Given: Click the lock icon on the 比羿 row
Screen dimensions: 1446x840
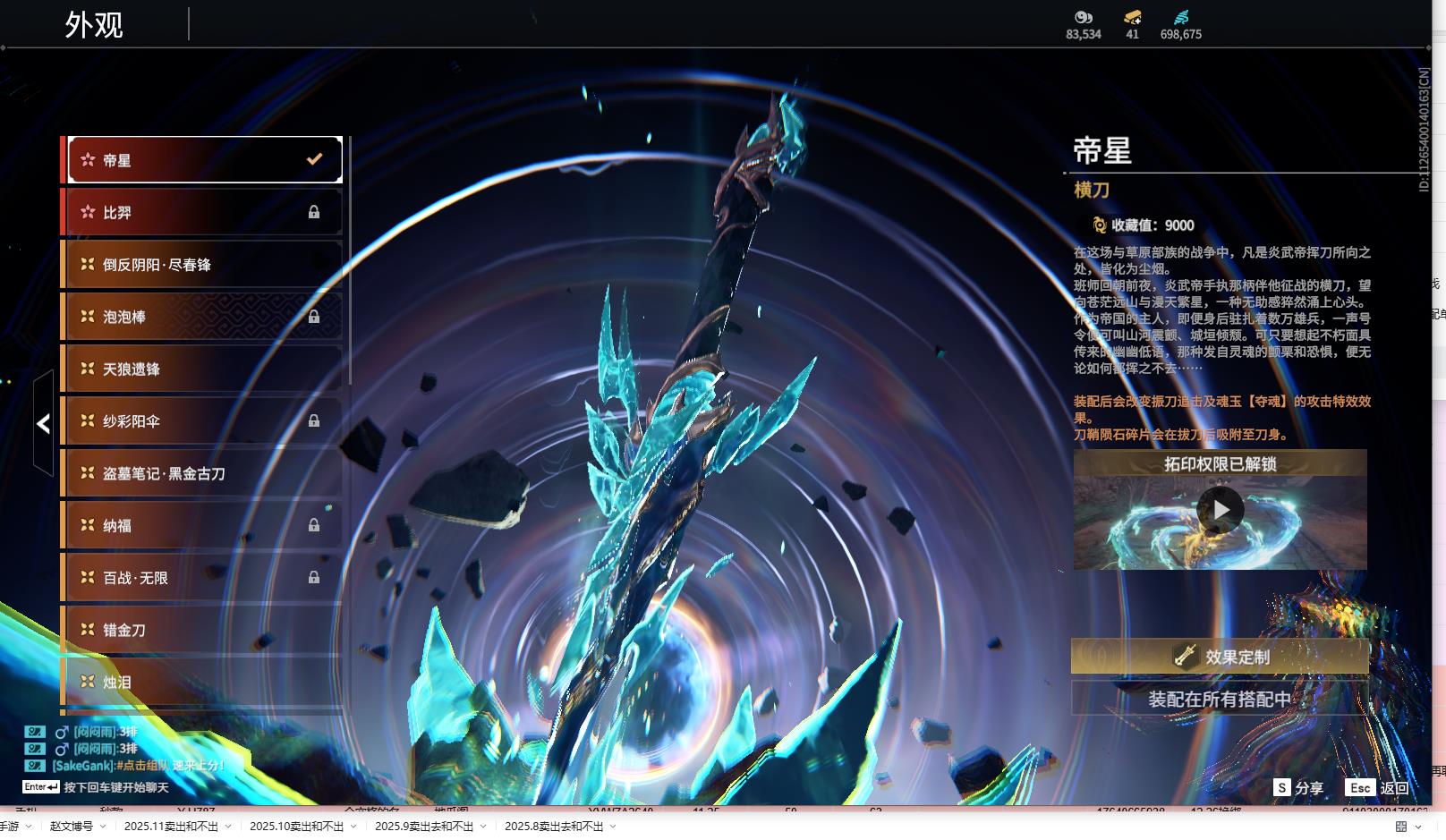Looking at the screenshot, I should 314,212.
